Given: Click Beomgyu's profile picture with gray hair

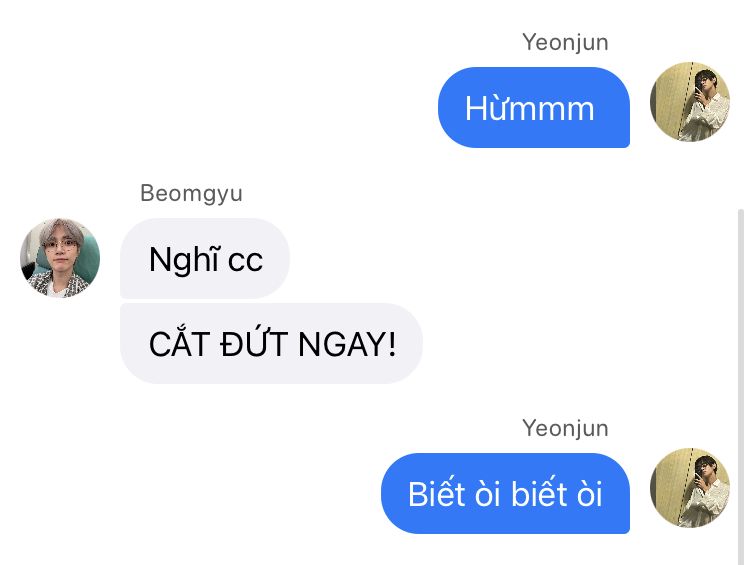Looking at the screenshot, I should coord(60,258).
